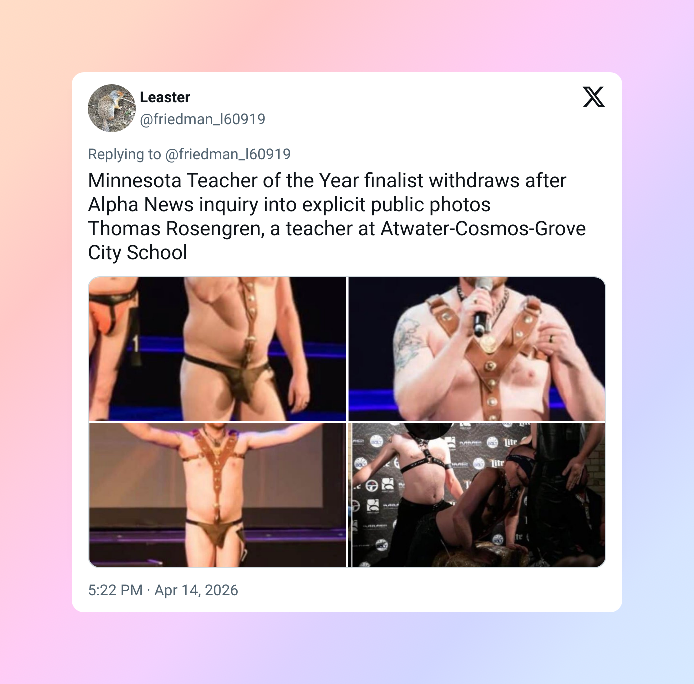Screen dimensions: 694x684
Task: Click blank card space beside the Leaster name
Action: tap(376, 97)
